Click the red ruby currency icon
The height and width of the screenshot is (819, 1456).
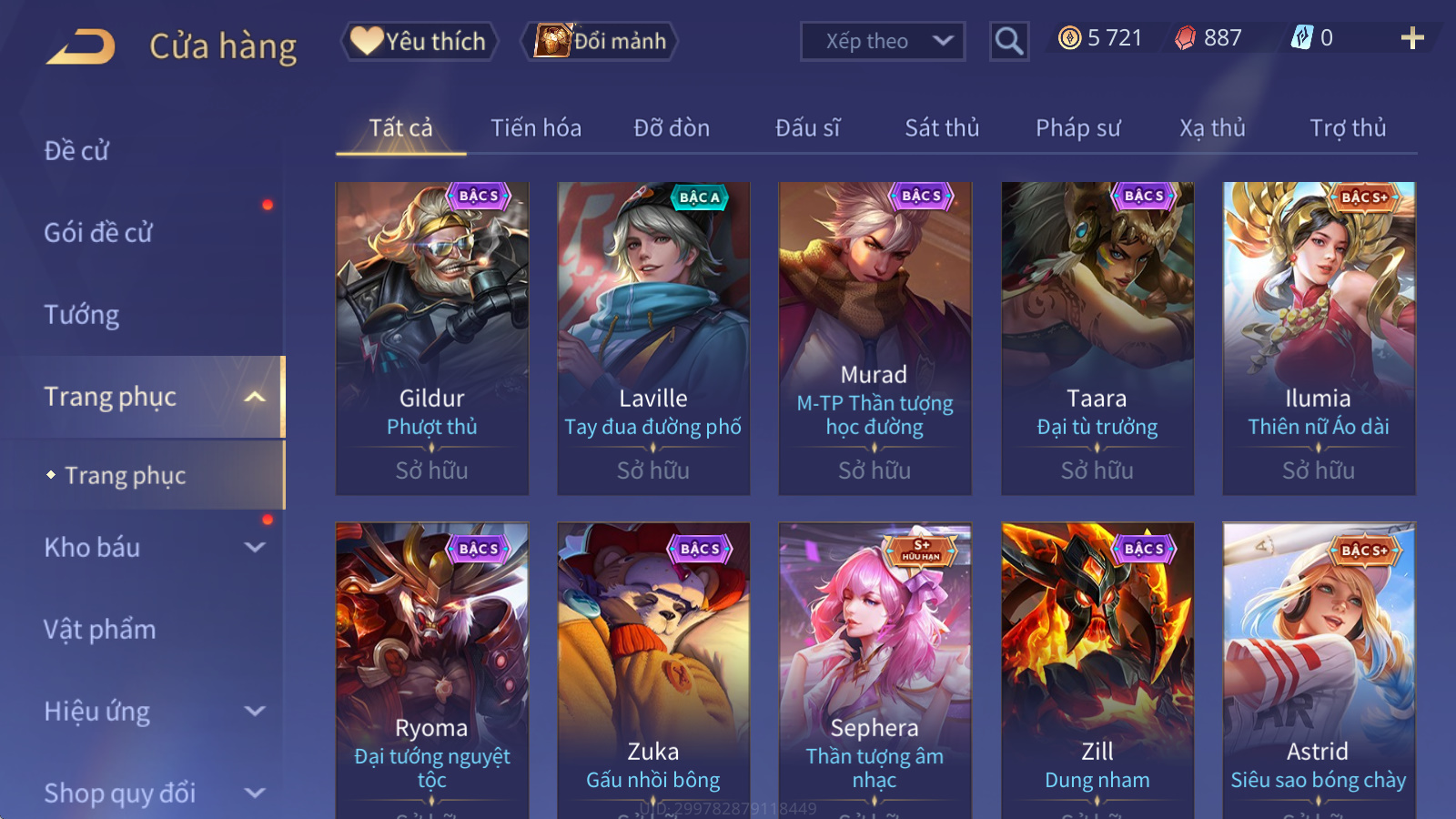click(x=1185, y=38)
